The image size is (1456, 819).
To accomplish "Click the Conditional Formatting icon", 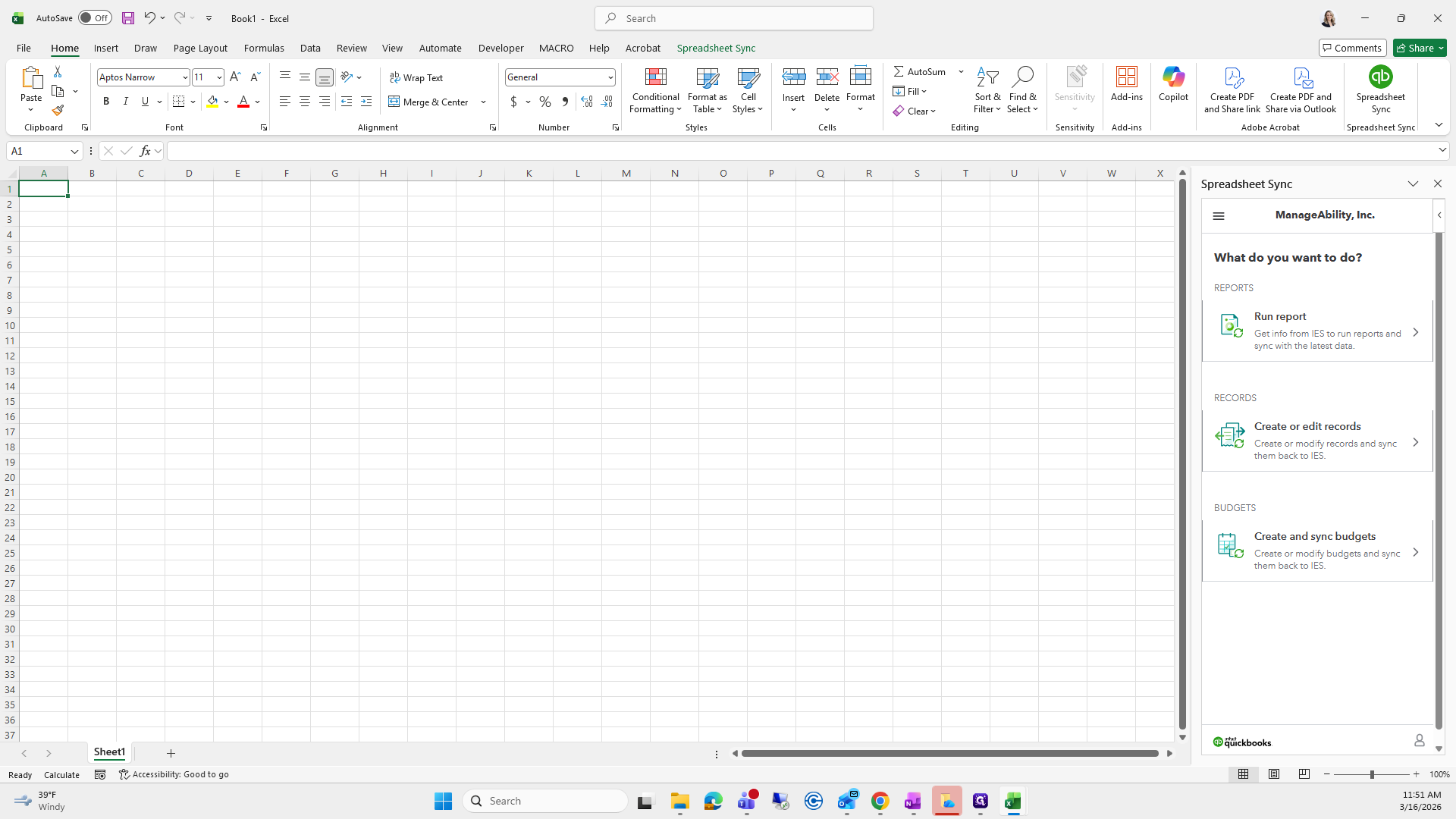I will coord(655,77).
